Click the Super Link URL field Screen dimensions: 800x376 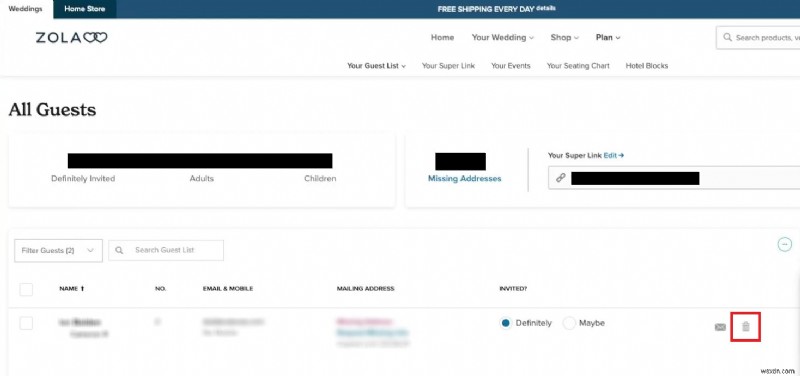[674, 178]
